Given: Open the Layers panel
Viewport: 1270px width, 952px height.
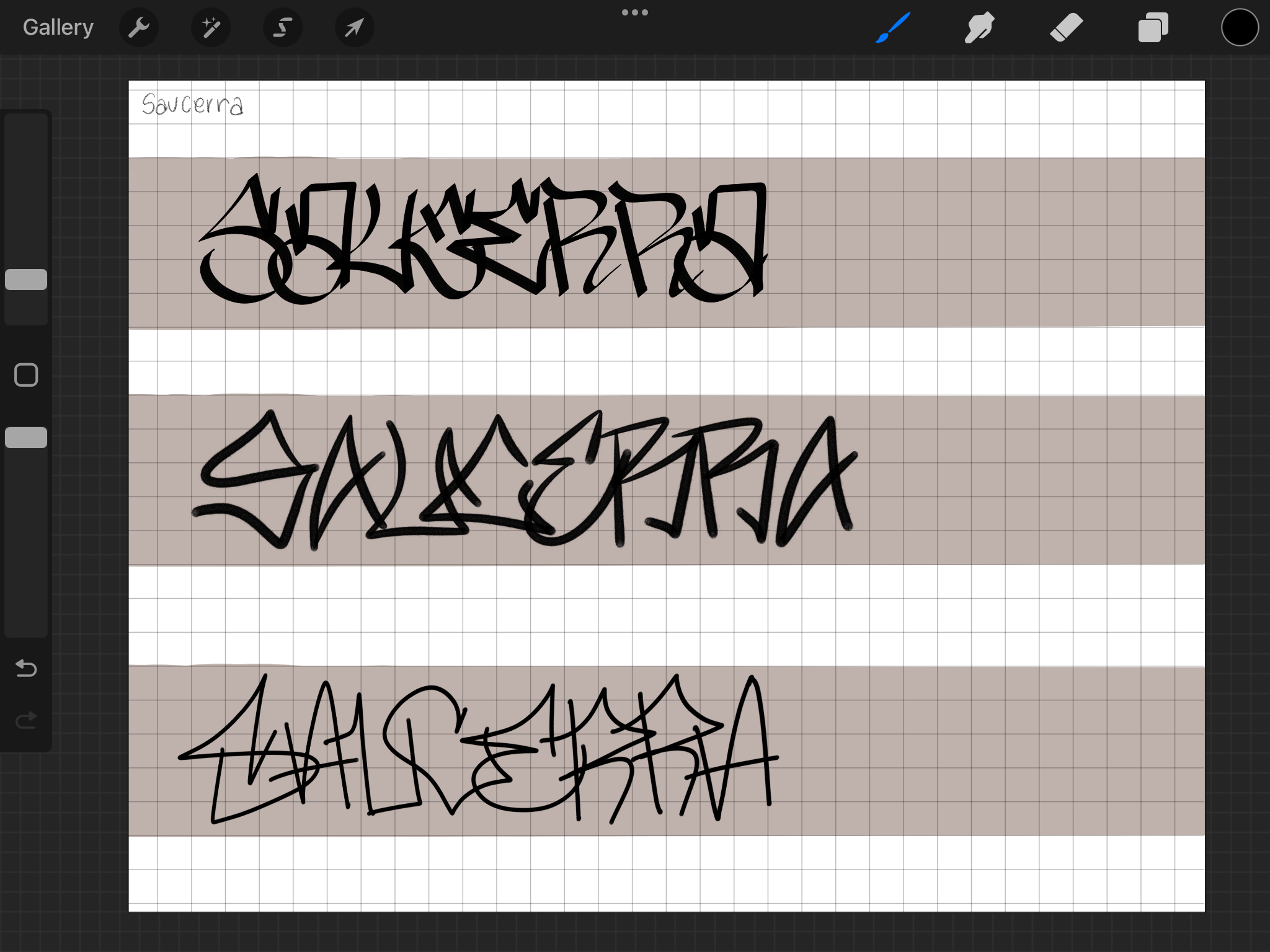Looking at the screenshot, I should pyautogui.click(x=1153, y=27).
